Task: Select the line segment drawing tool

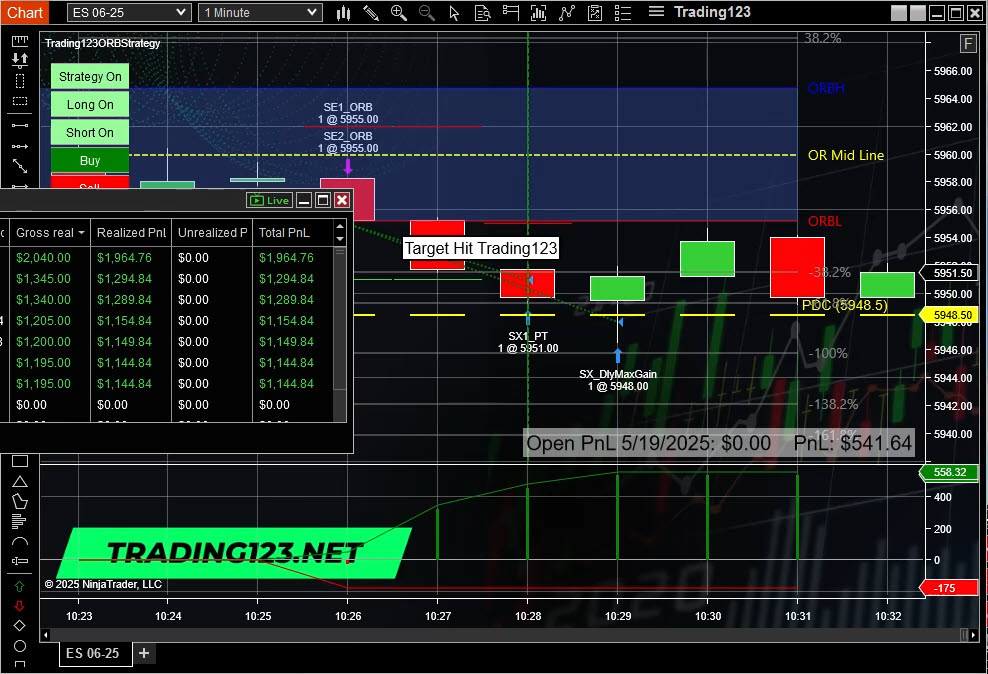Action: [x=20, y=125]
